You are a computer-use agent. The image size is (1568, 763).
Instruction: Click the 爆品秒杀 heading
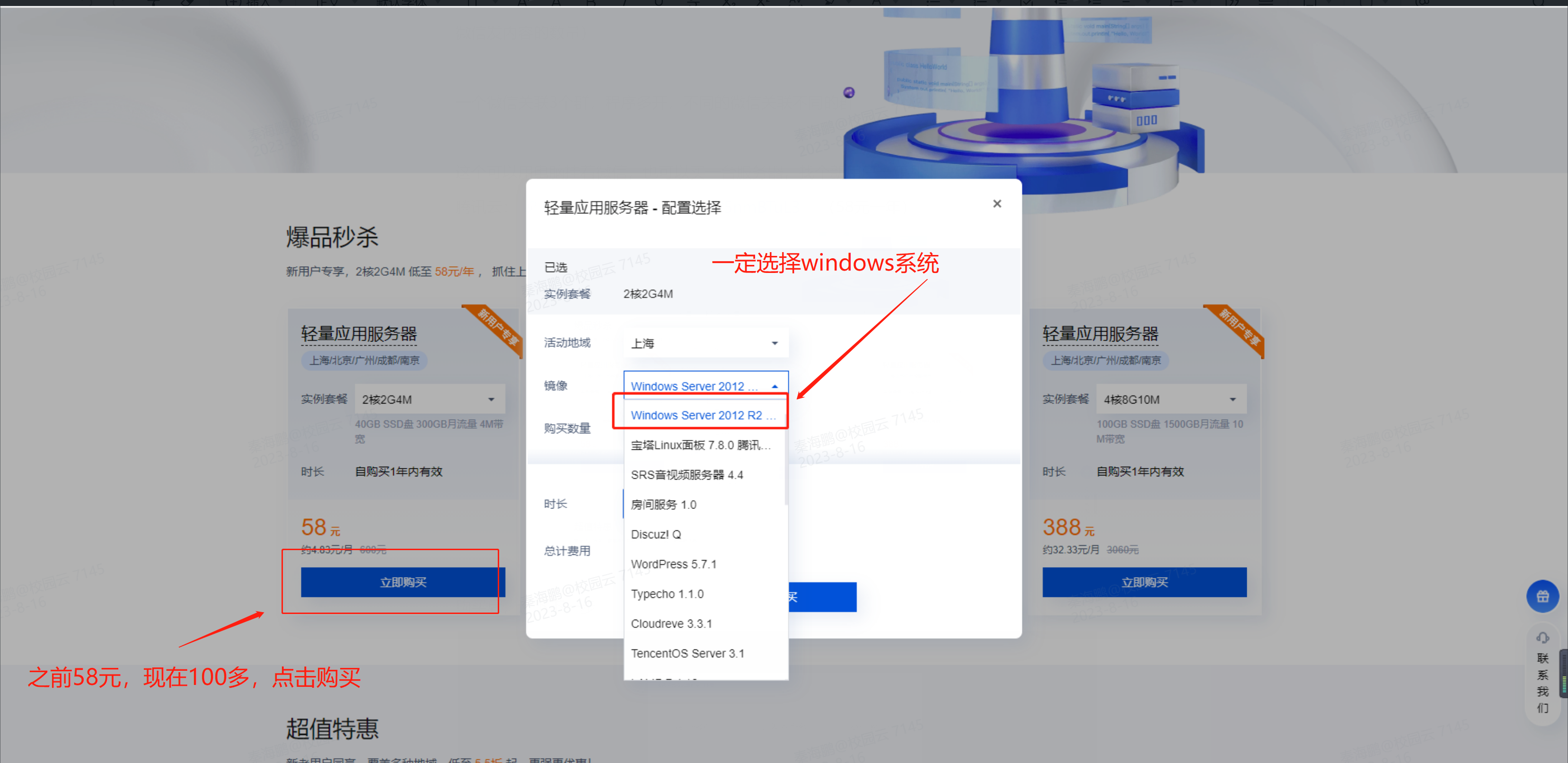pyautogui.click(x=332, y=237)
